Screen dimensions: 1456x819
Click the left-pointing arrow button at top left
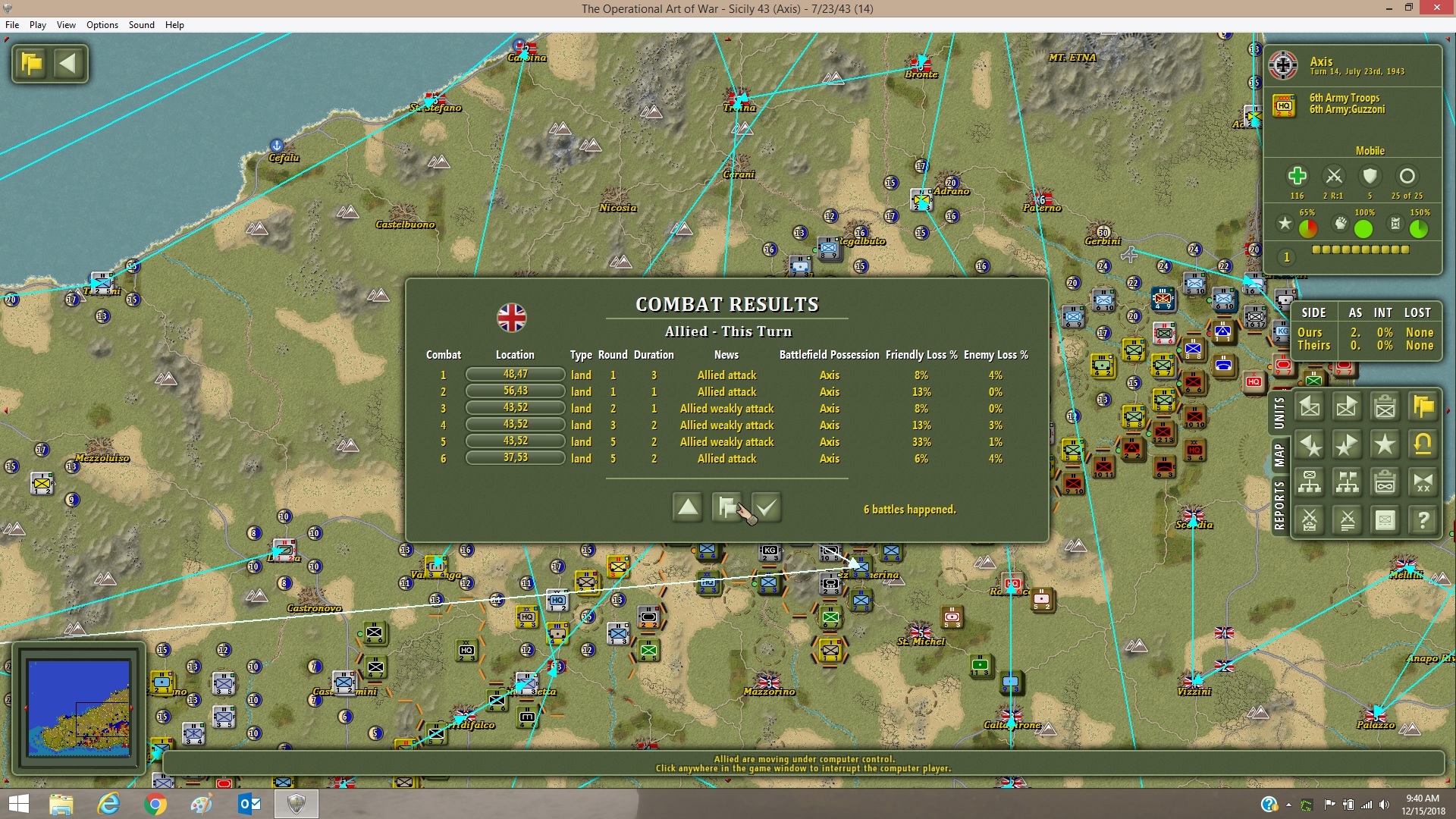(68, 63)
